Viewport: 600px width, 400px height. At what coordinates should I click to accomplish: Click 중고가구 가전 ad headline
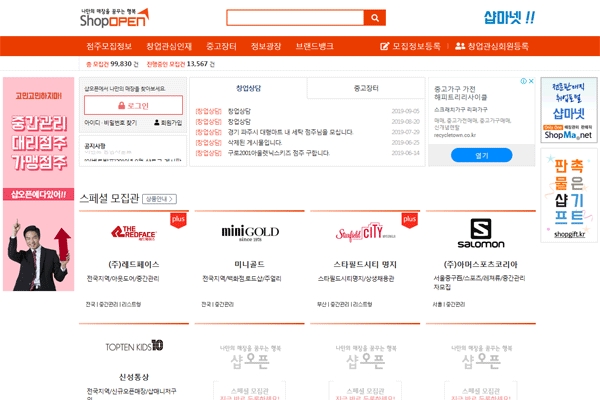(x=460, y=93)
